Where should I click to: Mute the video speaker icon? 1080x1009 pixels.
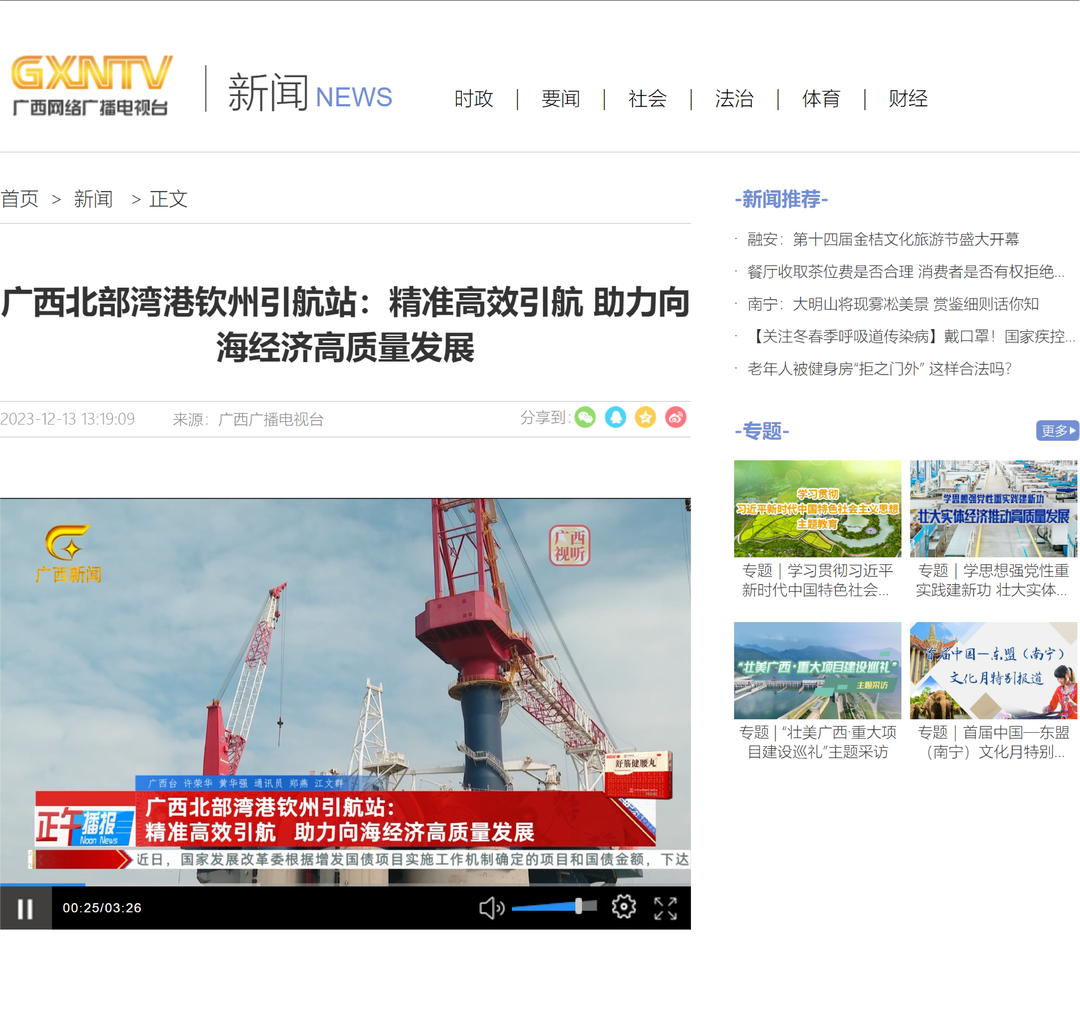pos(489,907)
